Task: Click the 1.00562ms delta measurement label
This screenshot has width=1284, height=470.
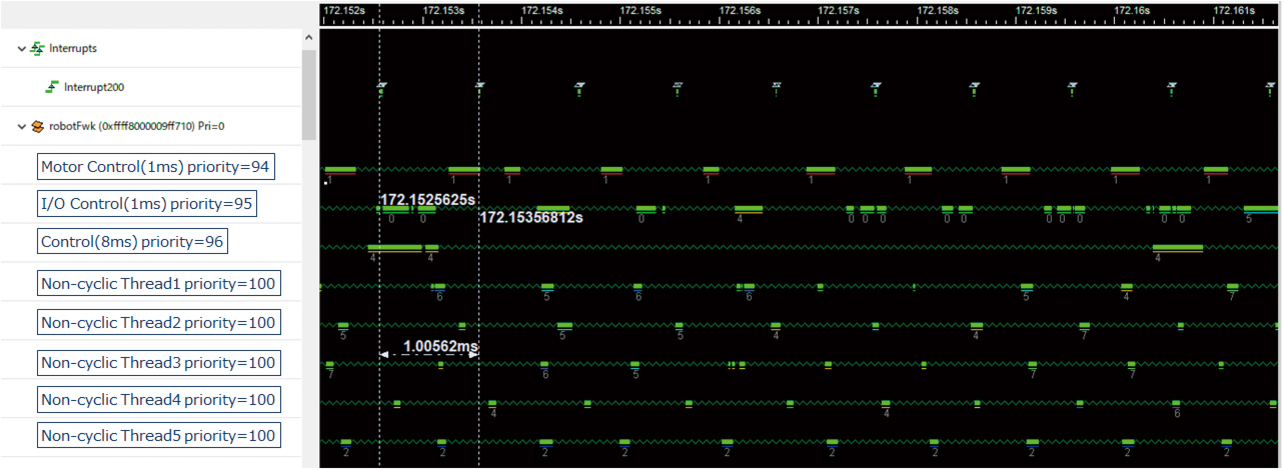Action: (440, 347)
